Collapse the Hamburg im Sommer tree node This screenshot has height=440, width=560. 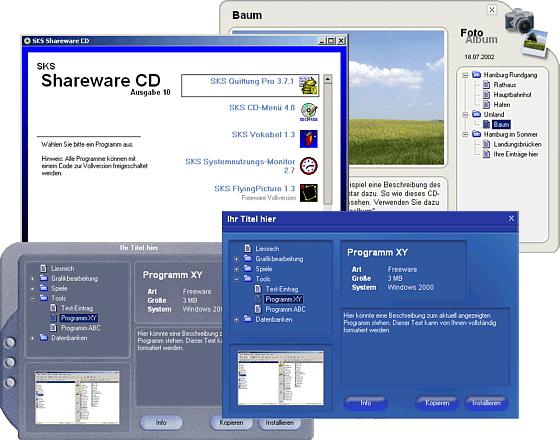(465, 135)
